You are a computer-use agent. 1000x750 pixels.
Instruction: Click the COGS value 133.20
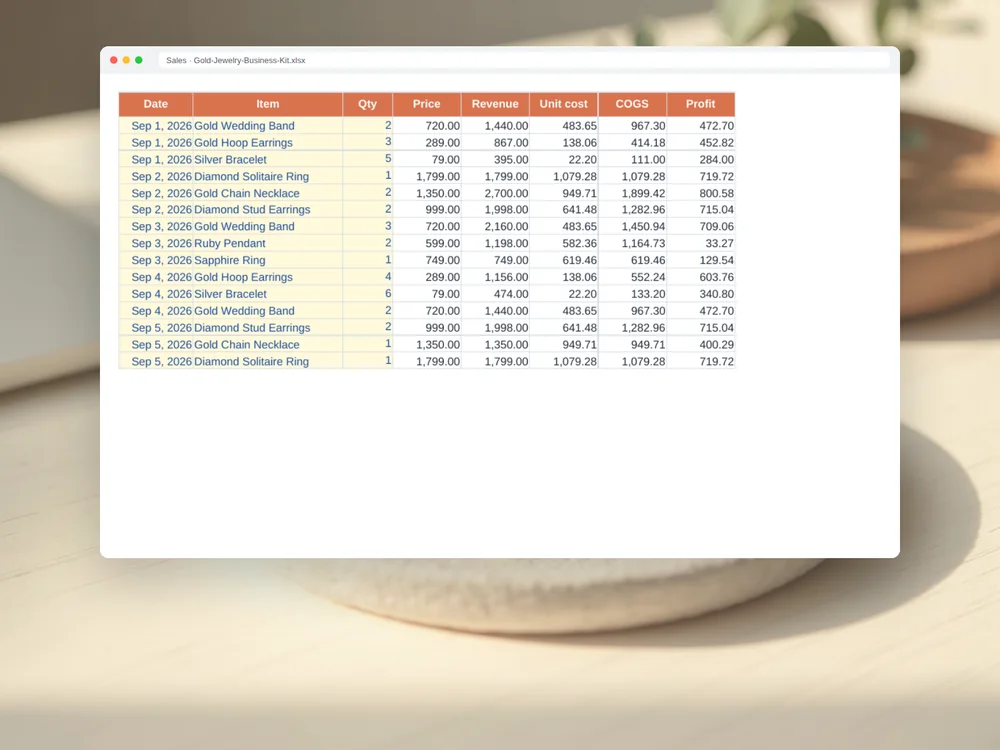tap(648, 294)
